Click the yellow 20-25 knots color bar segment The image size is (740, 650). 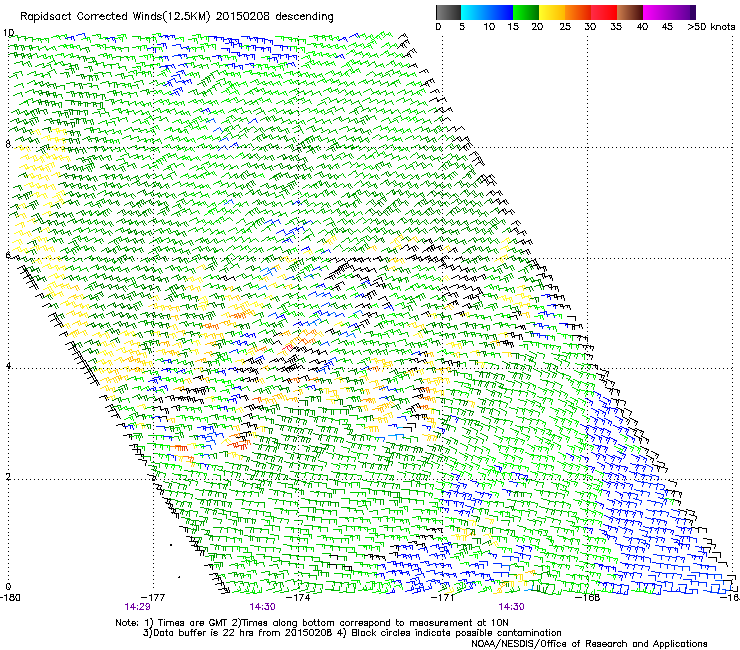[x=552, y=12]
